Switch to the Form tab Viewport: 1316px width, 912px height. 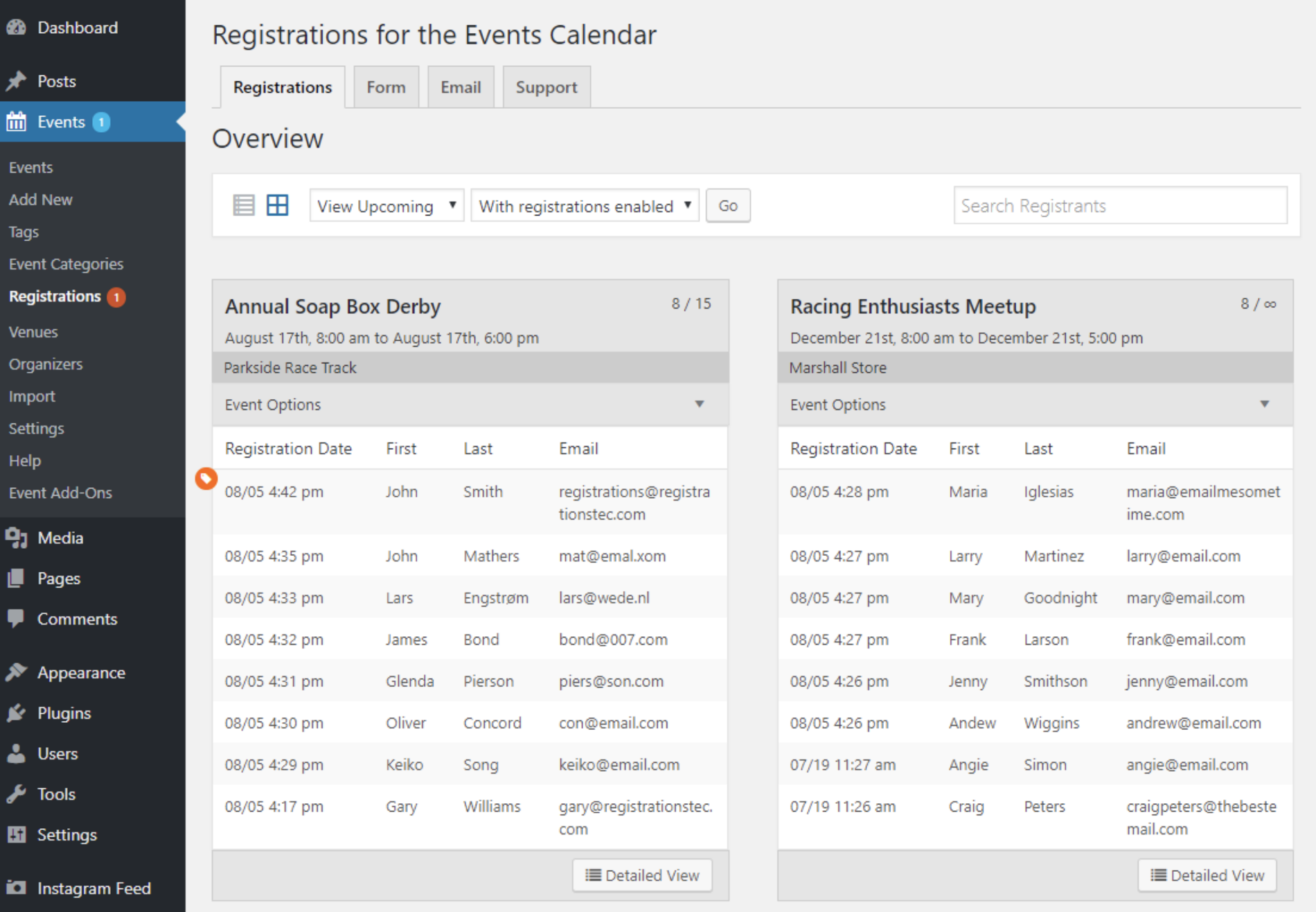pos(386,86)
